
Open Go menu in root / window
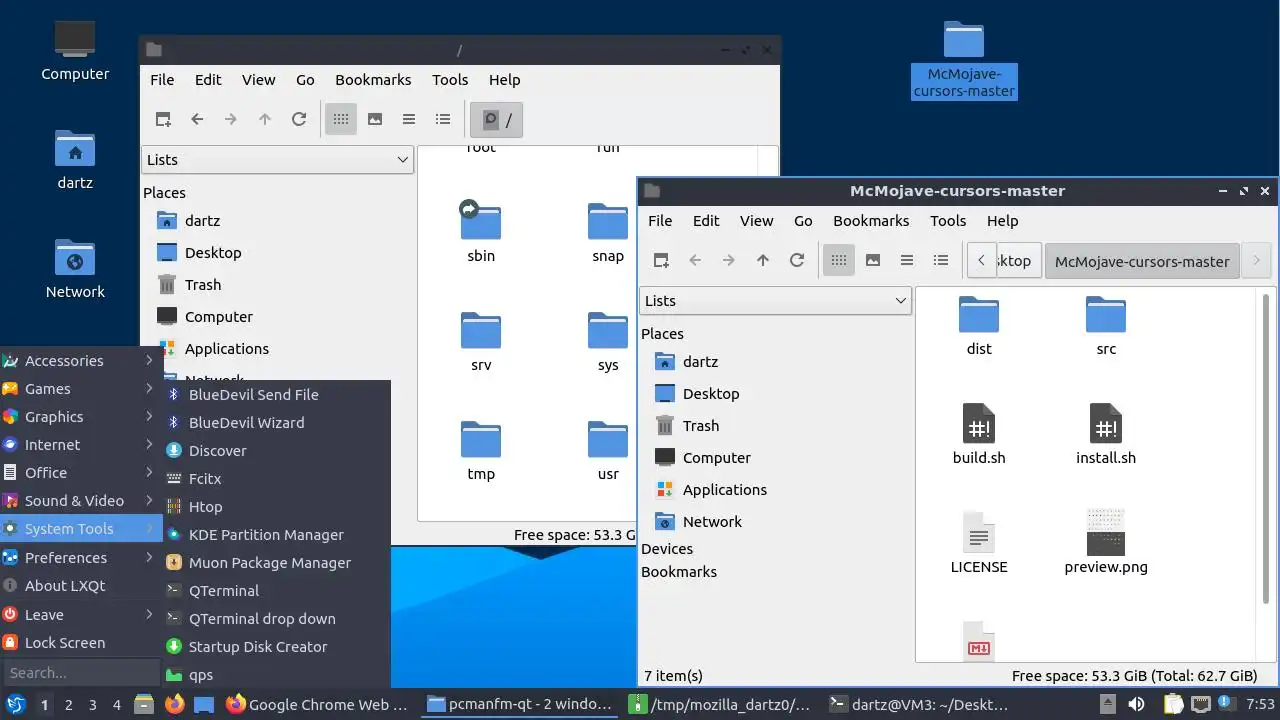[x=305, y=79]
